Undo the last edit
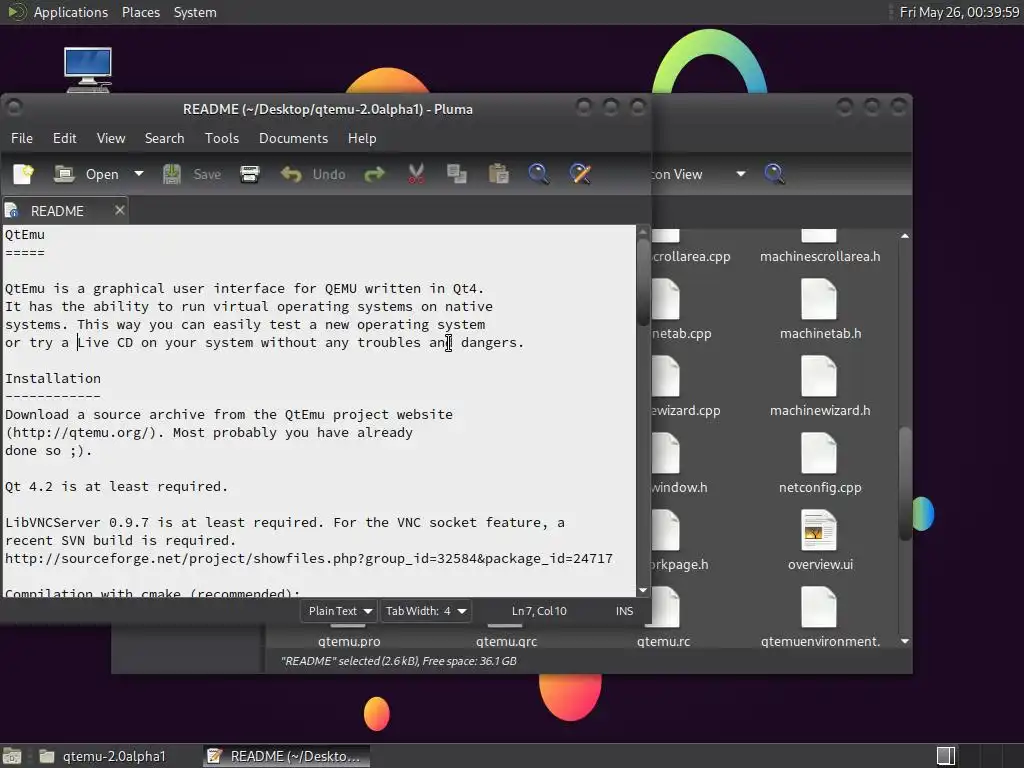Viewport: 1024px width, 768px height. [313, 174]
